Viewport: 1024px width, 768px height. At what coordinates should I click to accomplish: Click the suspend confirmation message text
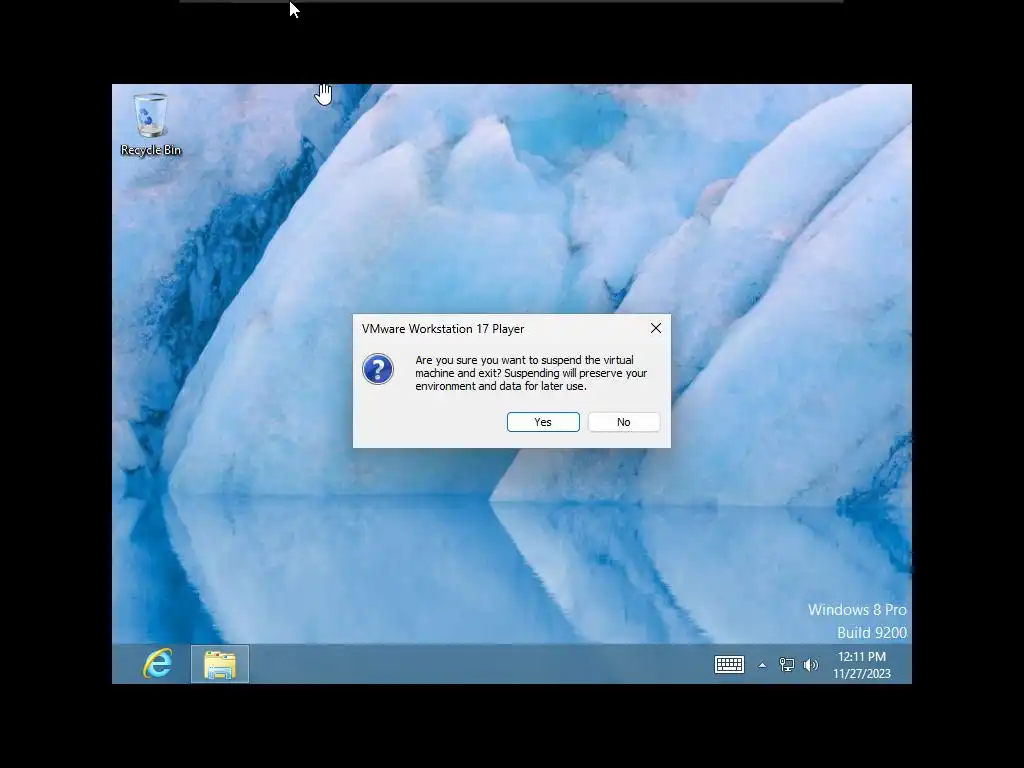click(x=531, y=373)
